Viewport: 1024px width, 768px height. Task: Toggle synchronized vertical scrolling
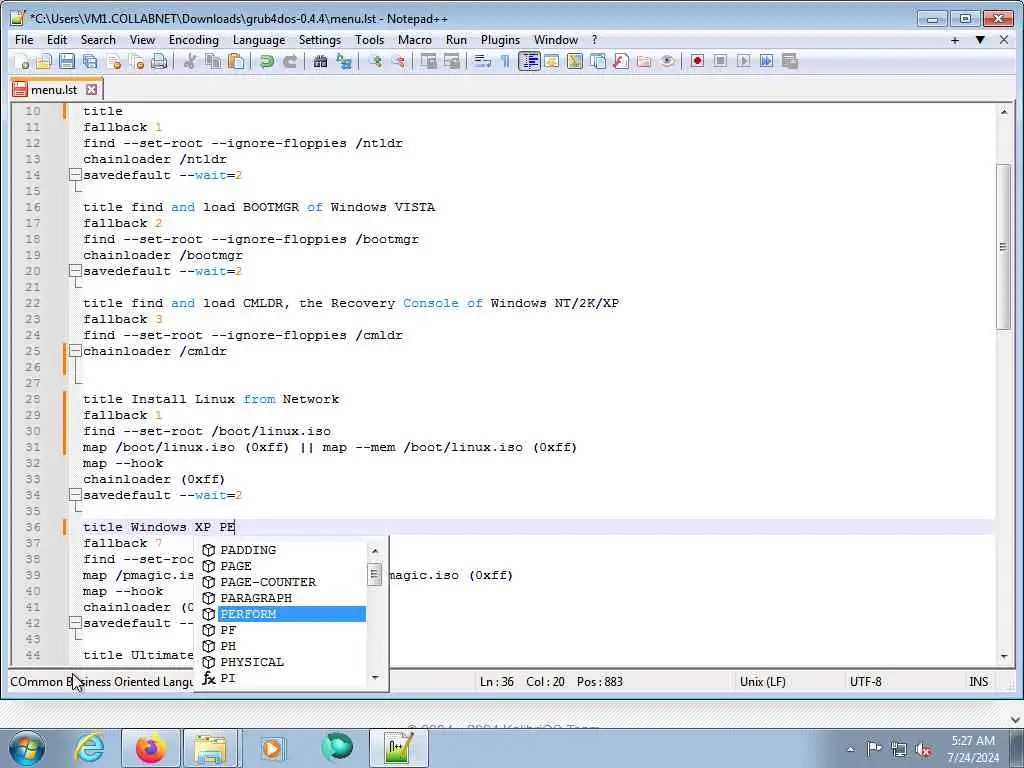428,61
